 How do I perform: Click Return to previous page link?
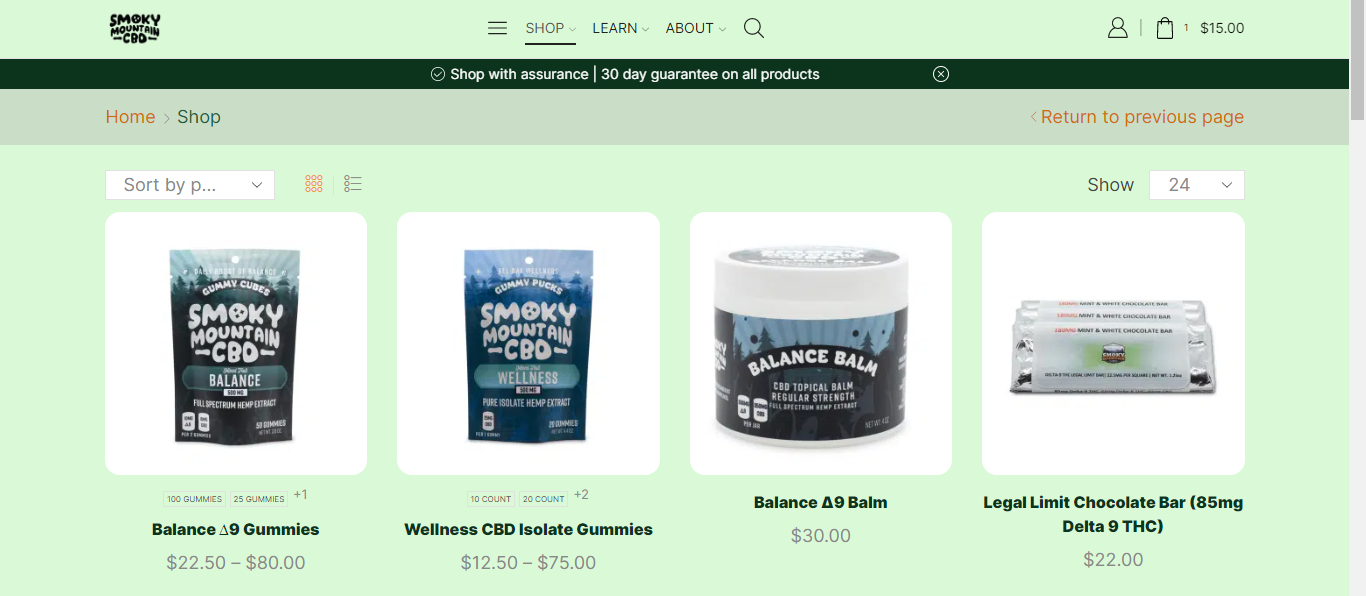(x=1142, y=117)
